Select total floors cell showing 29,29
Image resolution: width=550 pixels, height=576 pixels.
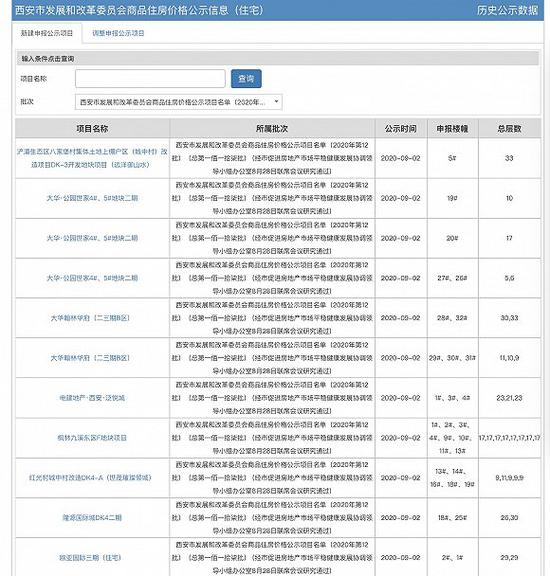pos(509,558)
